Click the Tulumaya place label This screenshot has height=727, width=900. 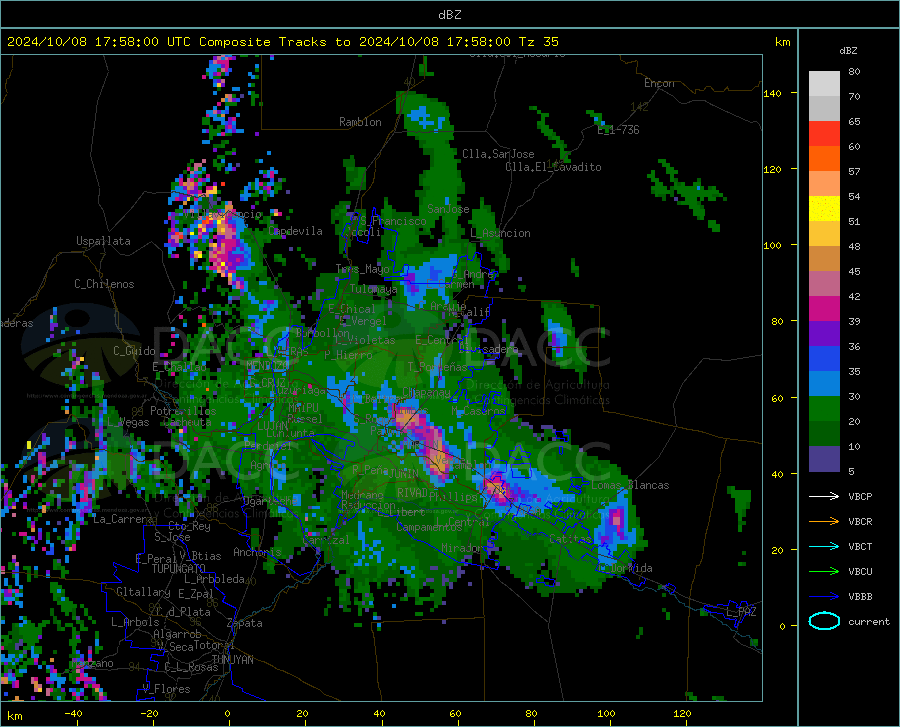pyautogui.click(x=373, y=289)
